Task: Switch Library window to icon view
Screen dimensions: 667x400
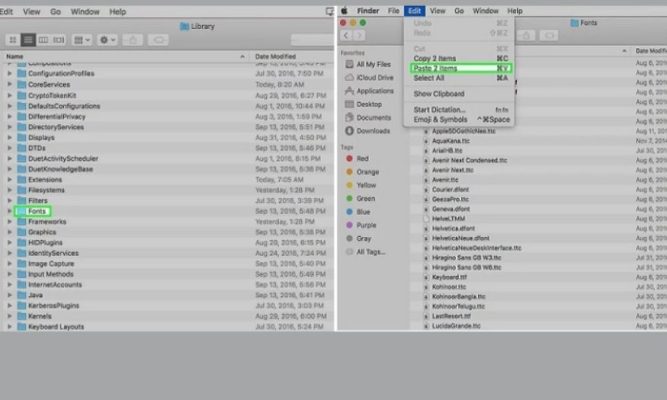Action: (12, 39)
